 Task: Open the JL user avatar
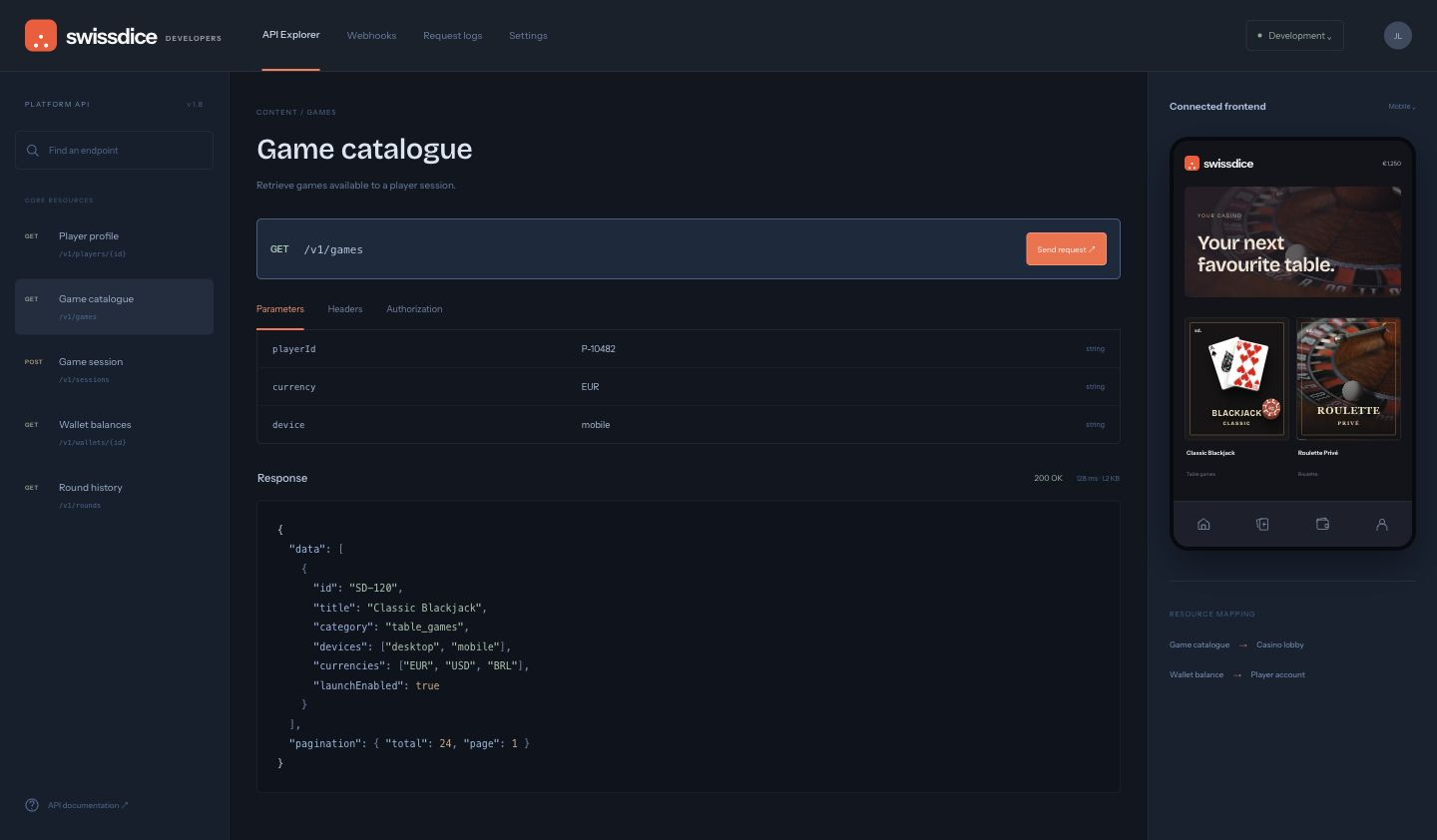(1397, 36)
